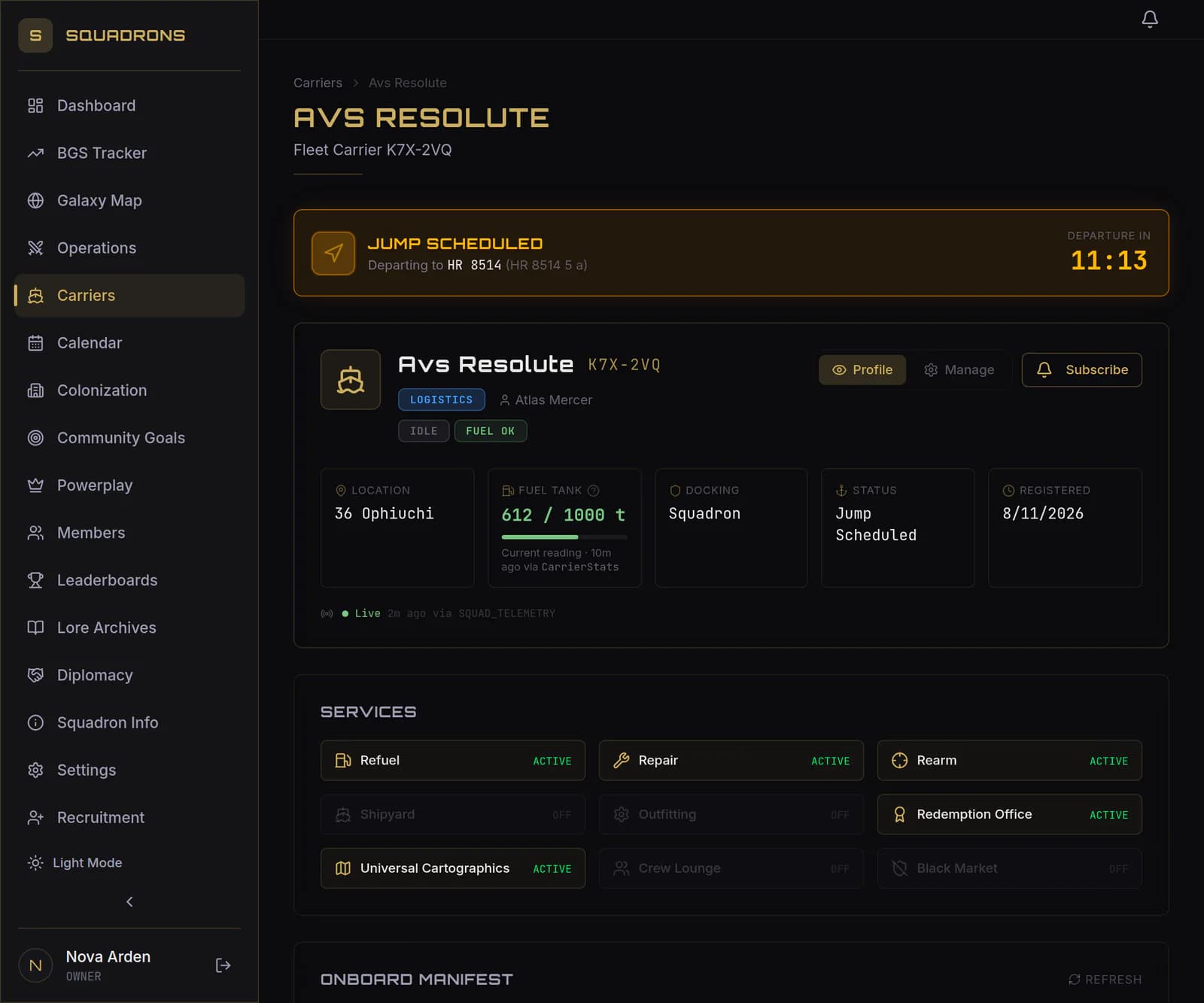Image resolution: width=1204 pixels, height=1003 pixels.
Task: Toggle Light Mode
Action: pyautogui.click(x=75, y=862)
